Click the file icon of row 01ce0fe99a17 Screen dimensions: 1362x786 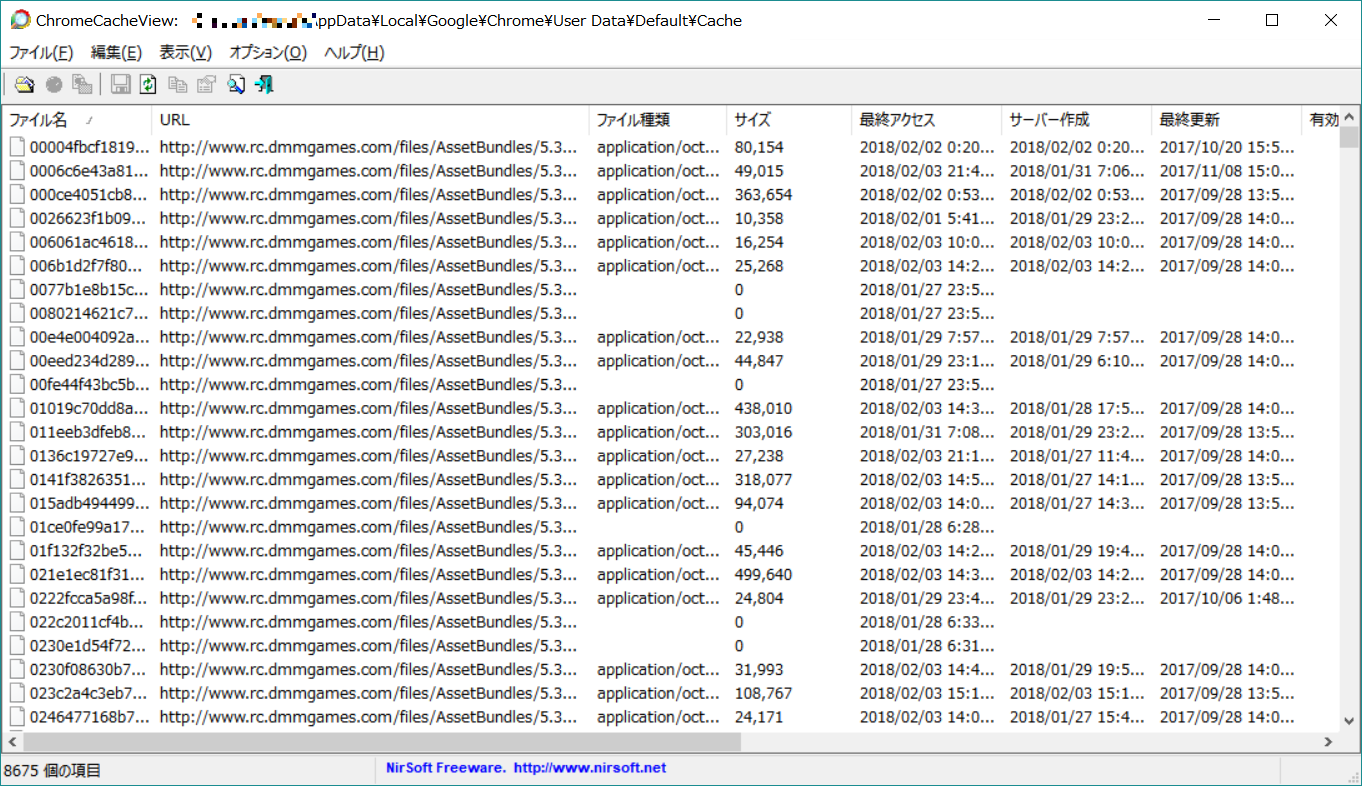click(17, 527)
